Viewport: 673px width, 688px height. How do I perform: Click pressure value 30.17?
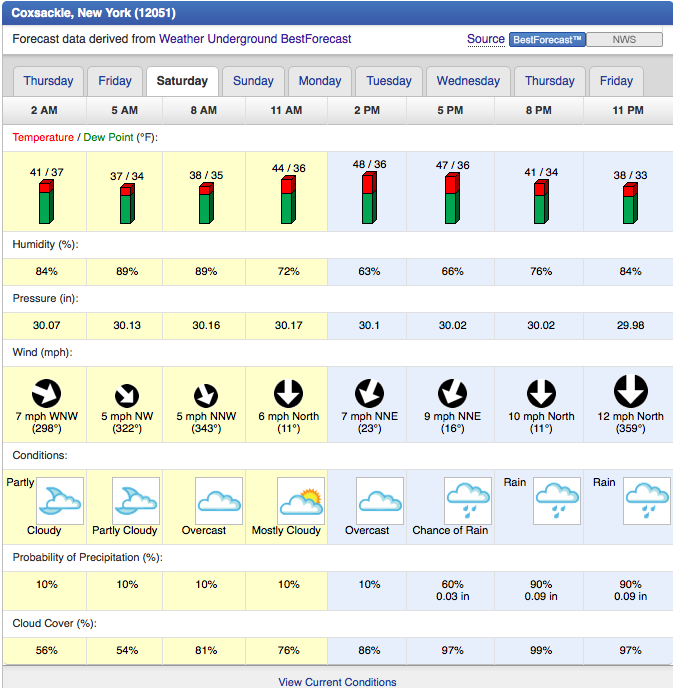(288, 326)
